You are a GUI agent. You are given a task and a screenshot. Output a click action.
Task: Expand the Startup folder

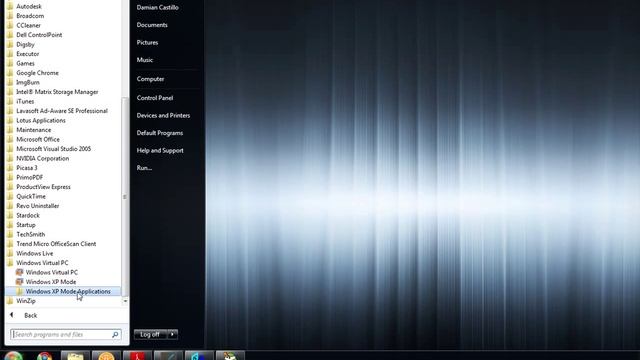(26, 225)
